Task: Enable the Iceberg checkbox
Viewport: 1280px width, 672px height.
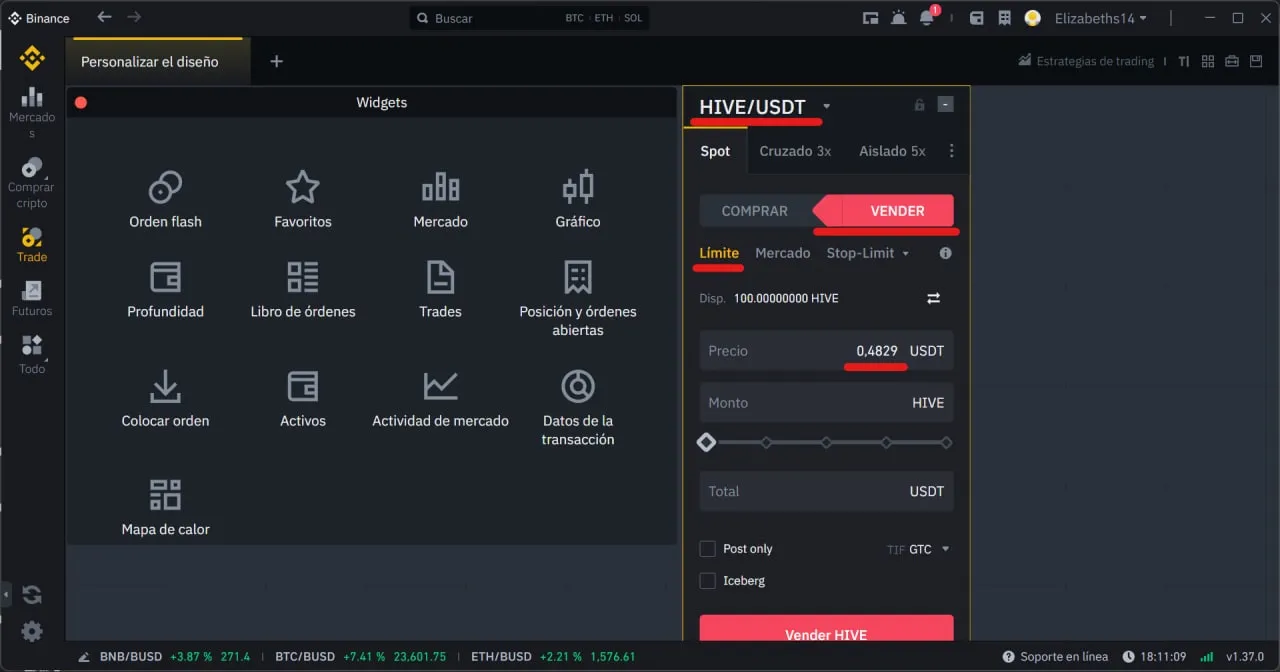Action: click(708, 580)
